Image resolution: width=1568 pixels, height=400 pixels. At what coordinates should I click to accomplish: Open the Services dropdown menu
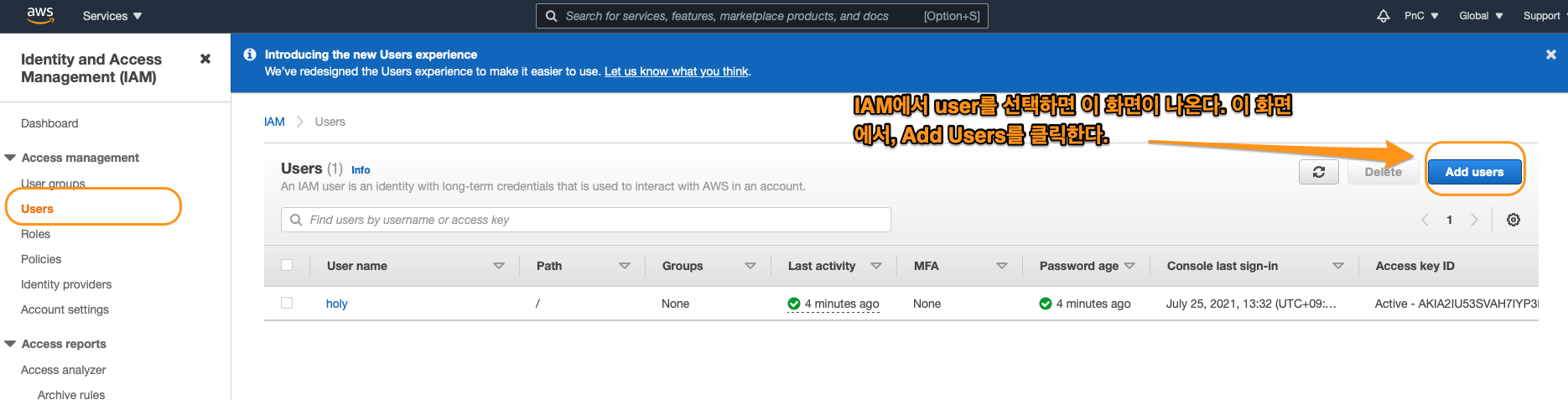tap(112, 16)
